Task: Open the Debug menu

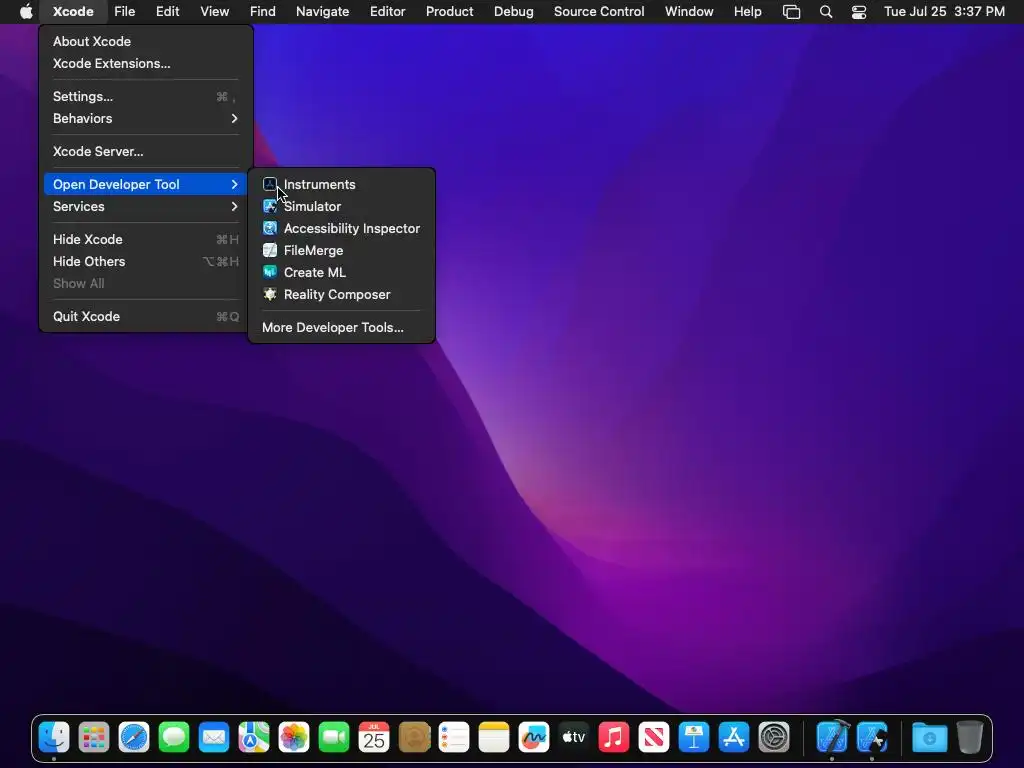Action: point(514,12)
